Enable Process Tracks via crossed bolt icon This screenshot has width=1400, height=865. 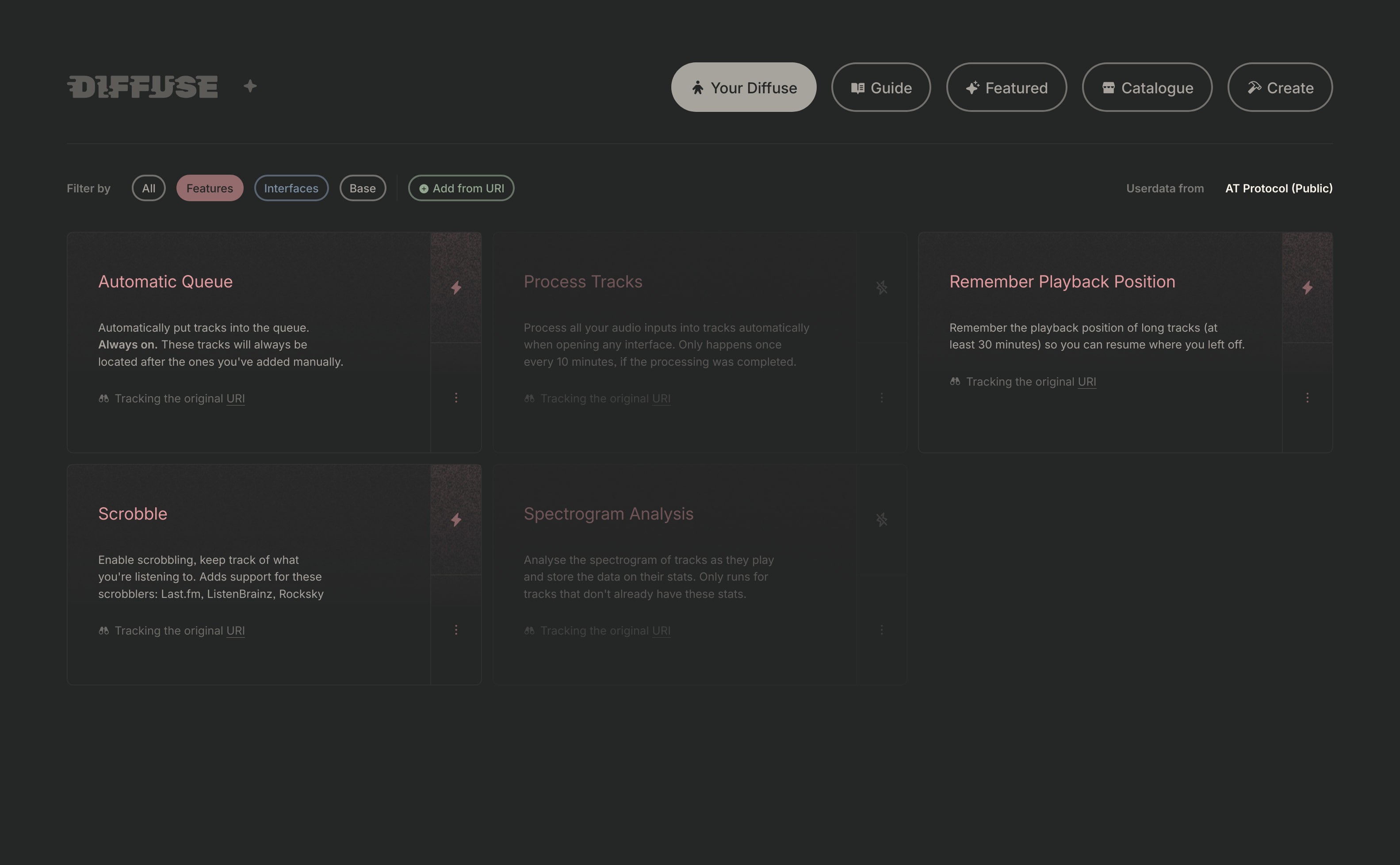(881, 287)
